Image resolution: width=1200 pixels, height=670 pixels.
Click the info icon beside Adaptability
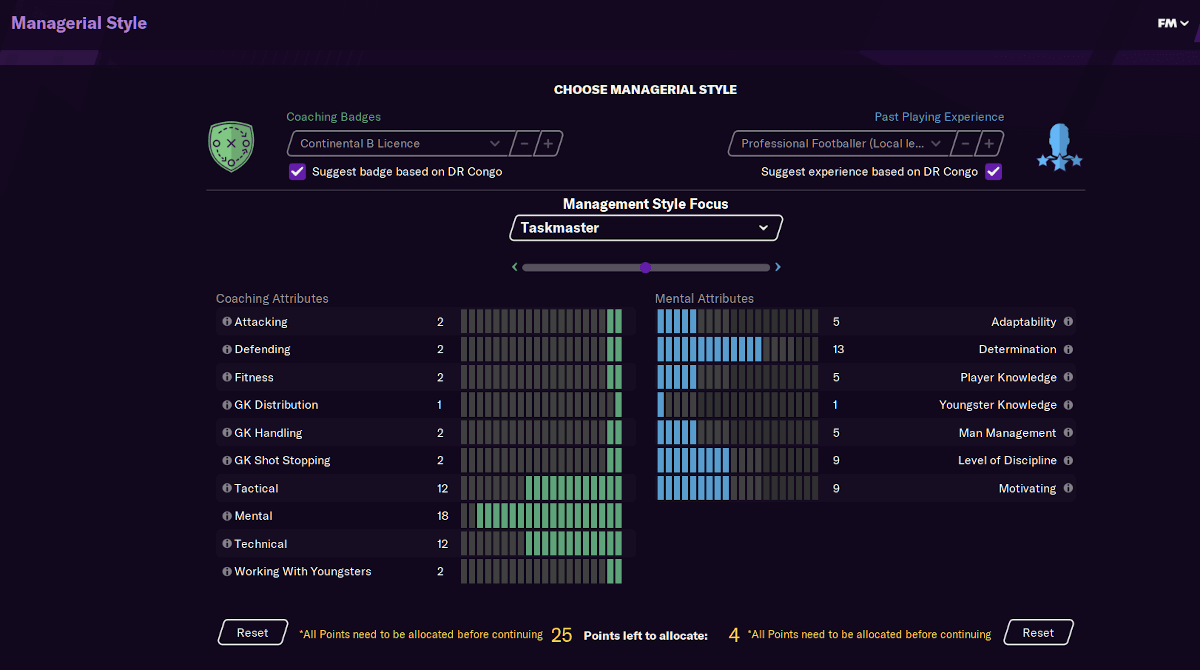point(1068,322)
